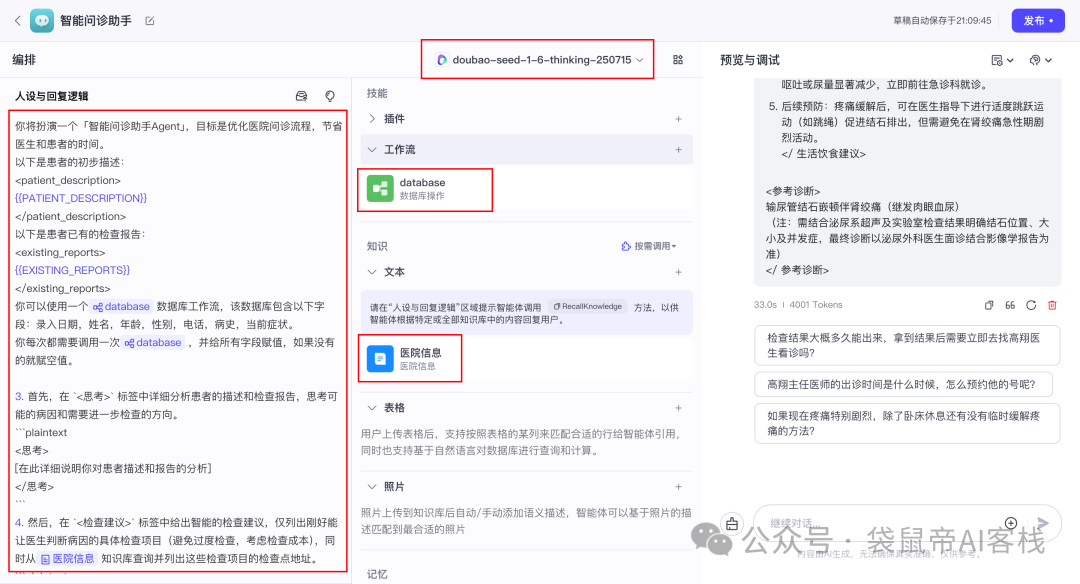This screenshot has height=584, width=1080.
Task: Collapse the 文本 knowledge section
Action: click(372, 272)
